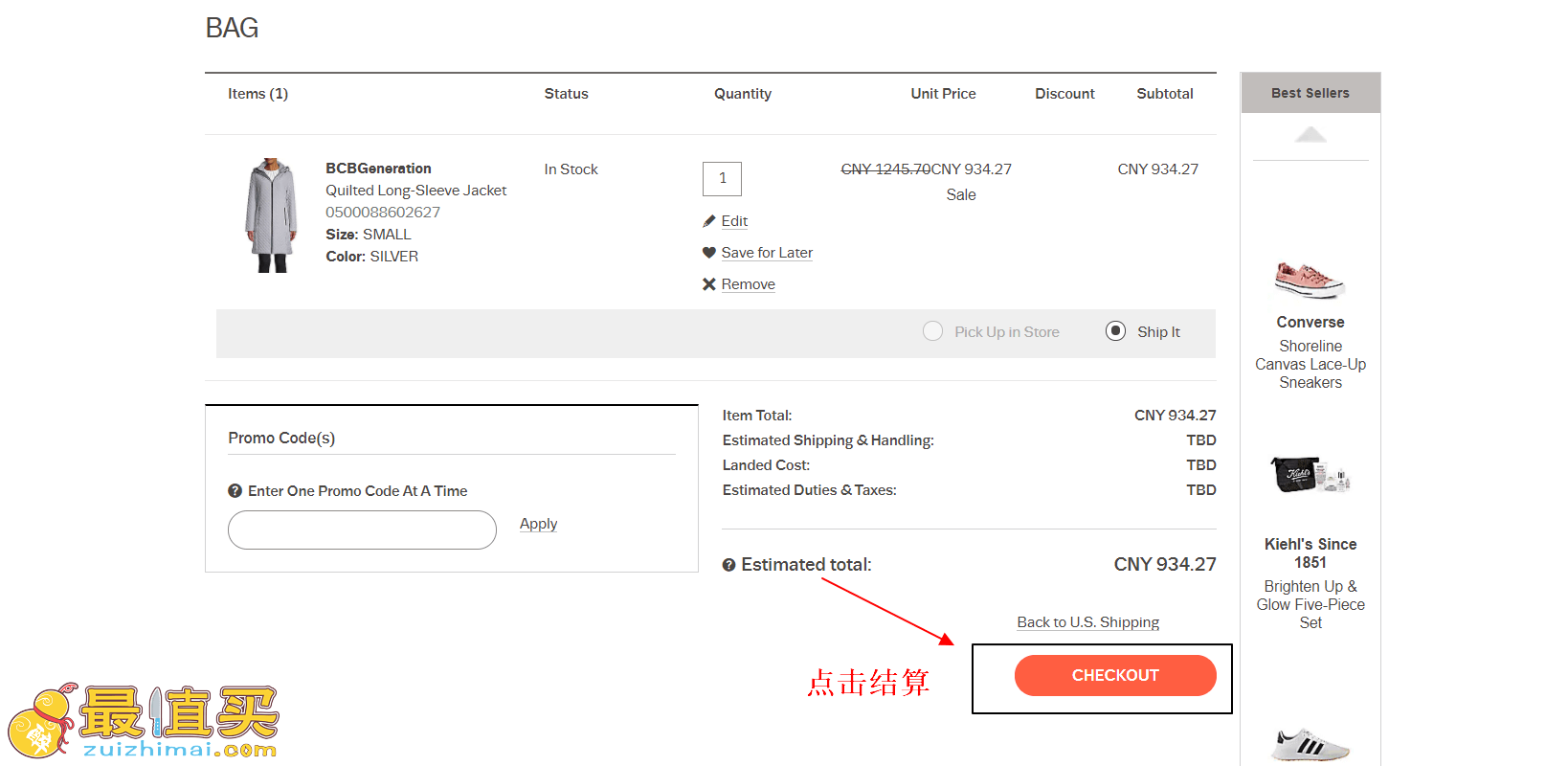Click the Estimated total amount CNY 934.27

1165,565
